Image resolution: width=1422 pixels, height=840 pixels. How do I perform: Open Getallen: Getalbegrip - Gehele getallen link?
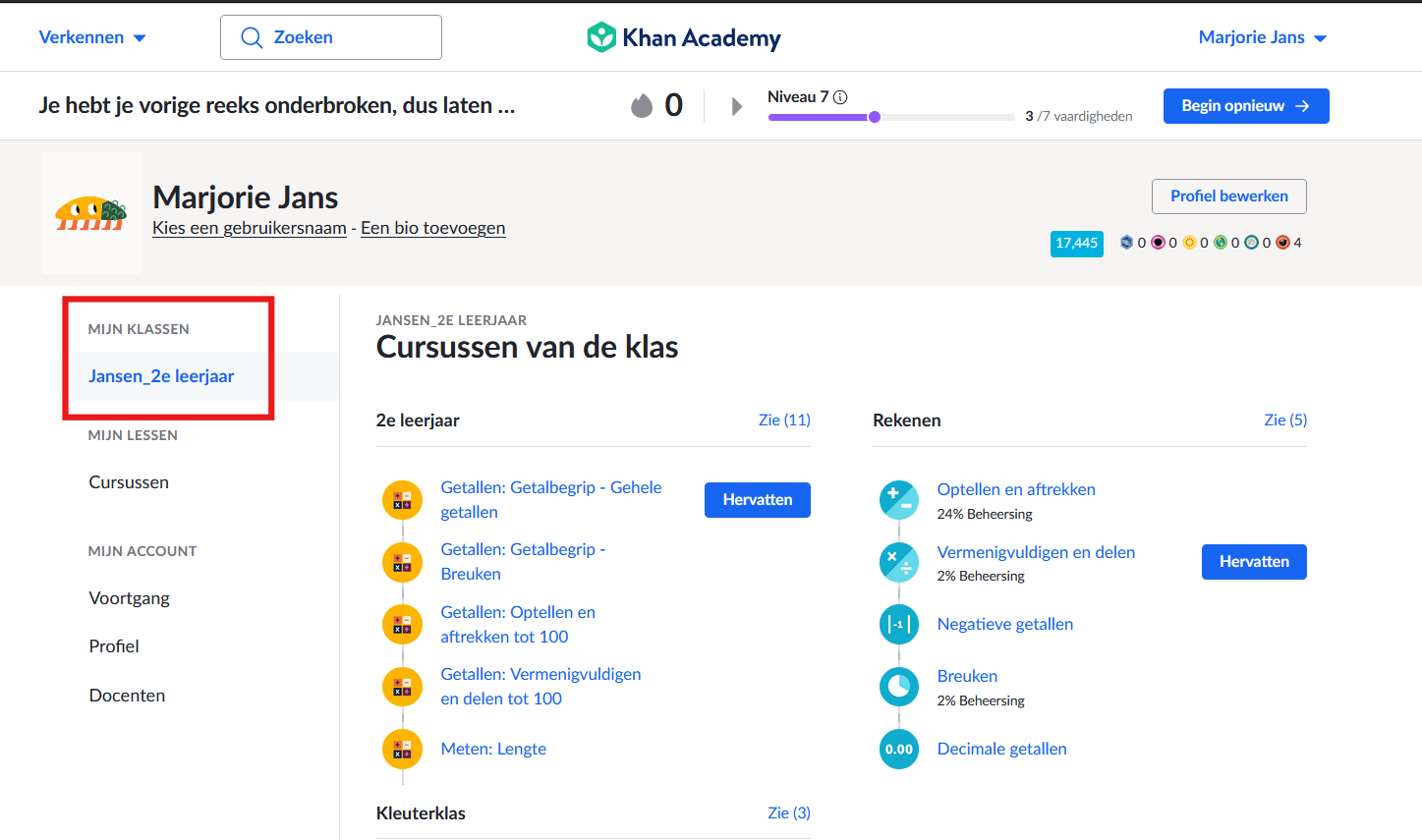[x=551, y=499]
